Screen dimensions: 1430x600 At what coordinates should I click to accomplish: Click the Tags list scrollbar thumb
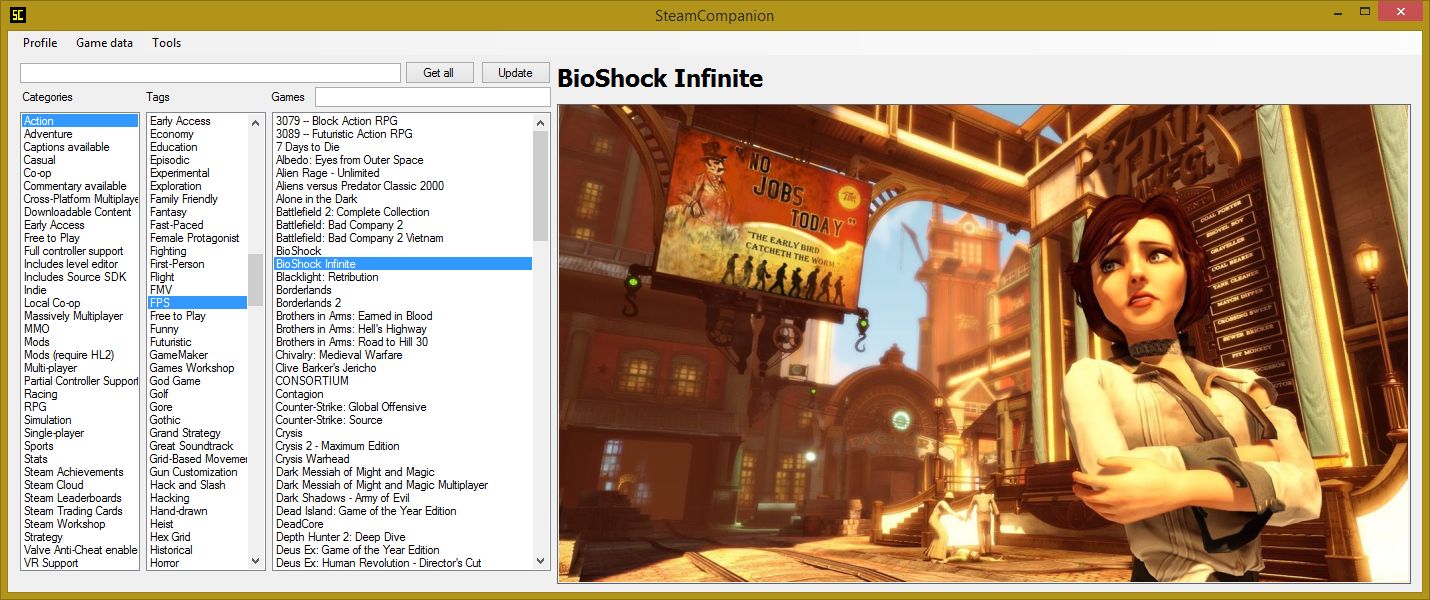click(256, 280)
